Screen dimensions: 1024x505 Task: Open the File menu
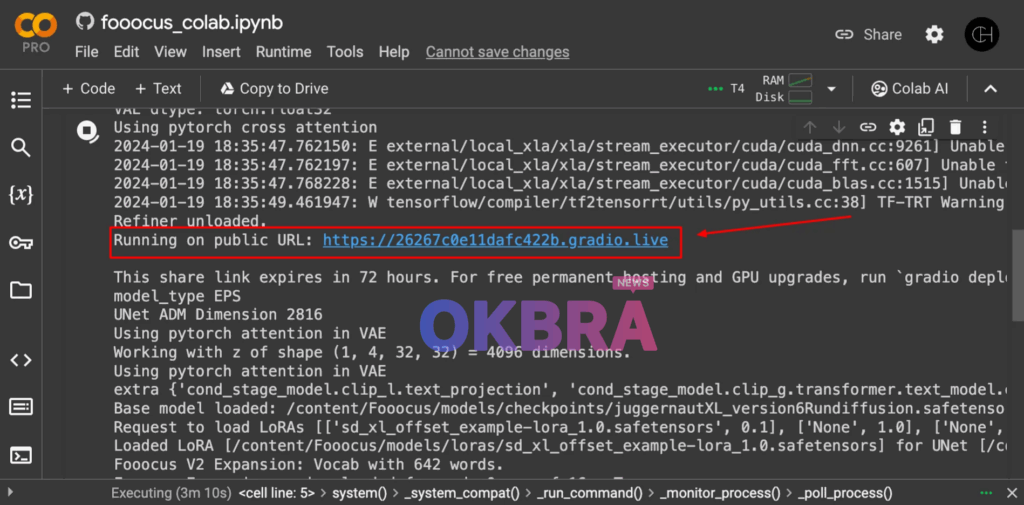point(86,52)
